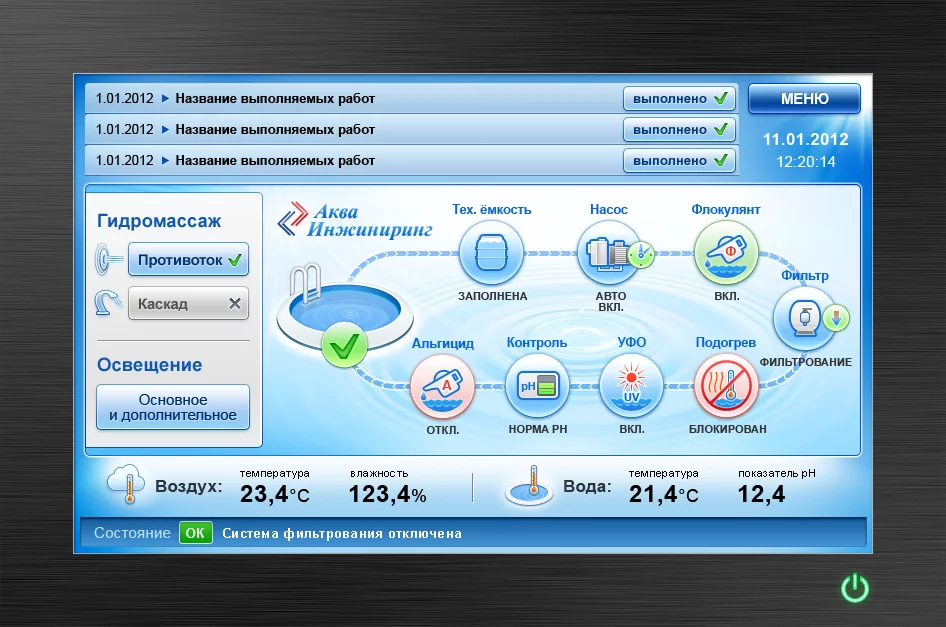Image resolution: width=946 pixels, height=627 pixels.
Task: Click the Воздух: label
Action: pyautogui.click(x=188, y=486)
